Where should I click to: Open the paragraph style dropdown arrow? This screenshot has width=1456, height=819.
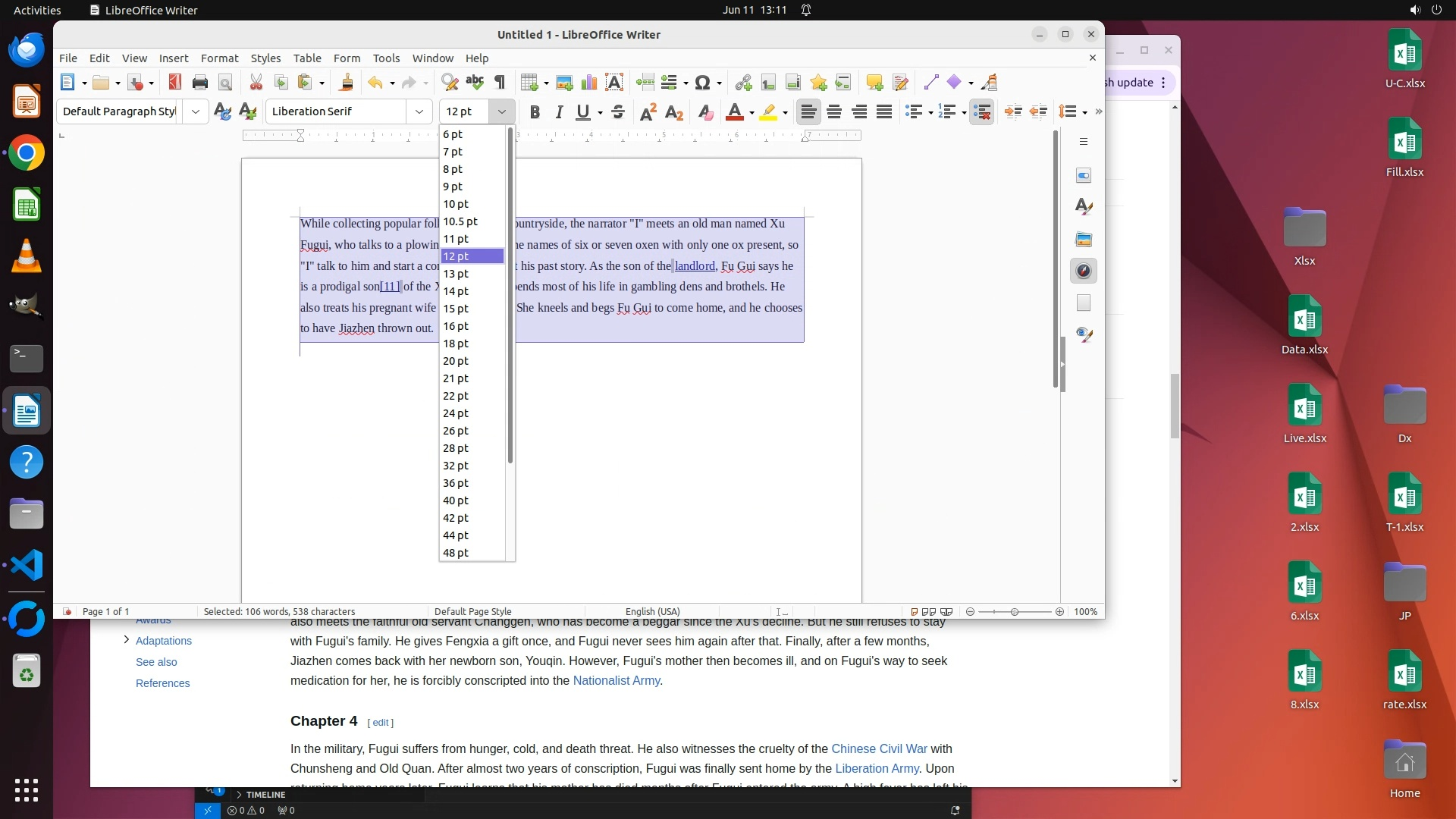[195, 111]
